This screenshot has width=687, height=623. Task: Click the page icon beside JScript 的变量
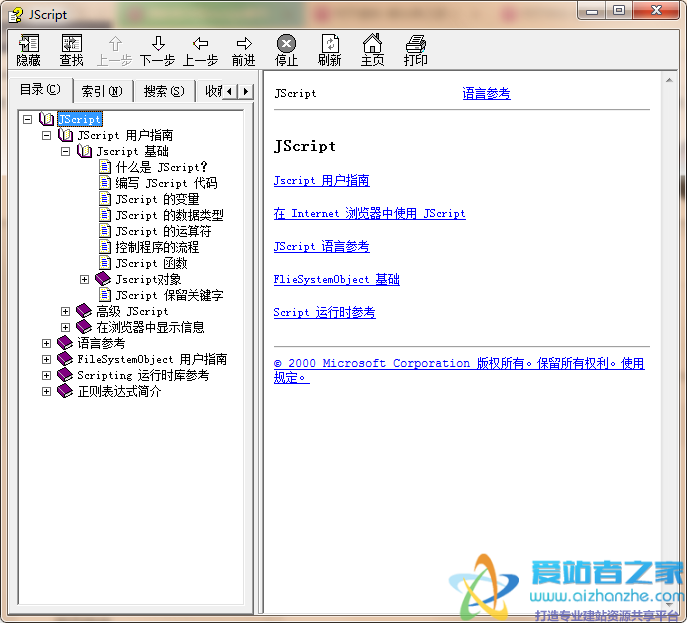tap(105, 199)
